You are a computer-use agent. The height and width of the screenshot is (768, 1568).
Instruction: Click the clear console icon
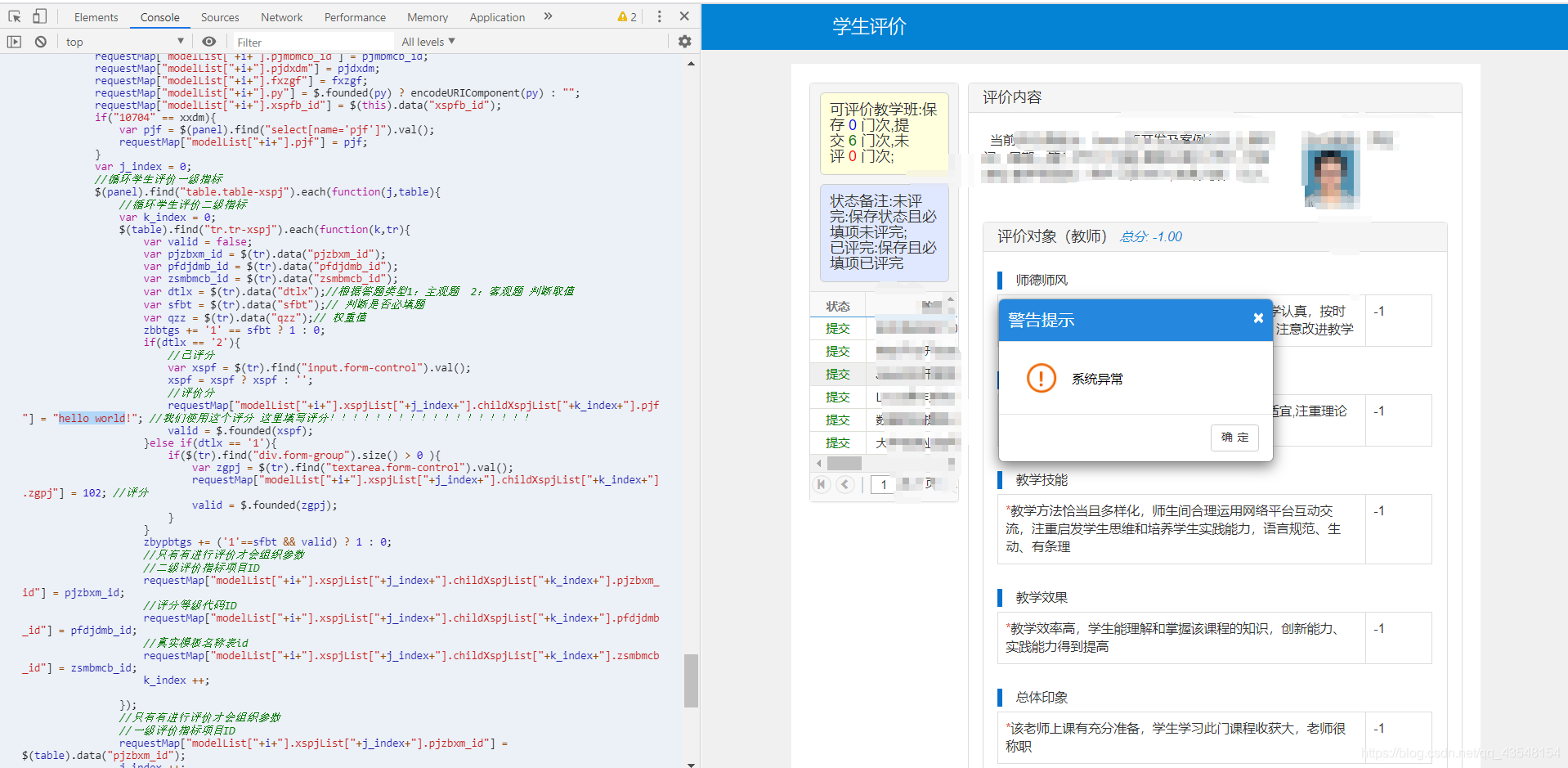click(40, 42)
